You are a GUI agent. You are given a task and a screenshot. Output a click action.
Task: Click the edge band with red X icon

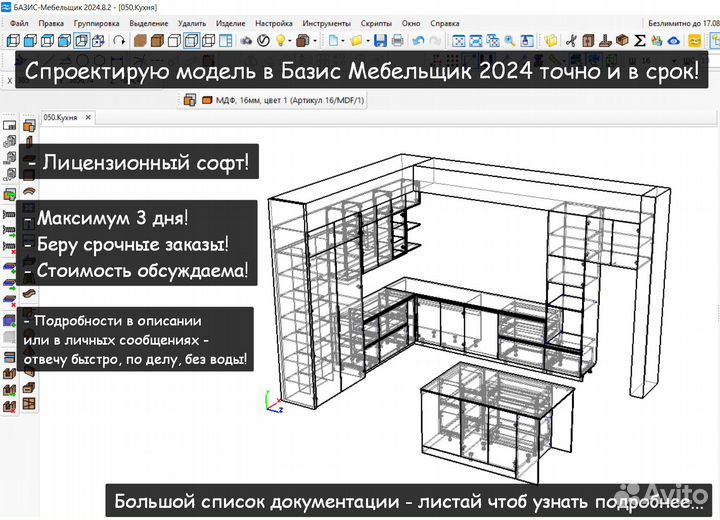tap(10, 301)
